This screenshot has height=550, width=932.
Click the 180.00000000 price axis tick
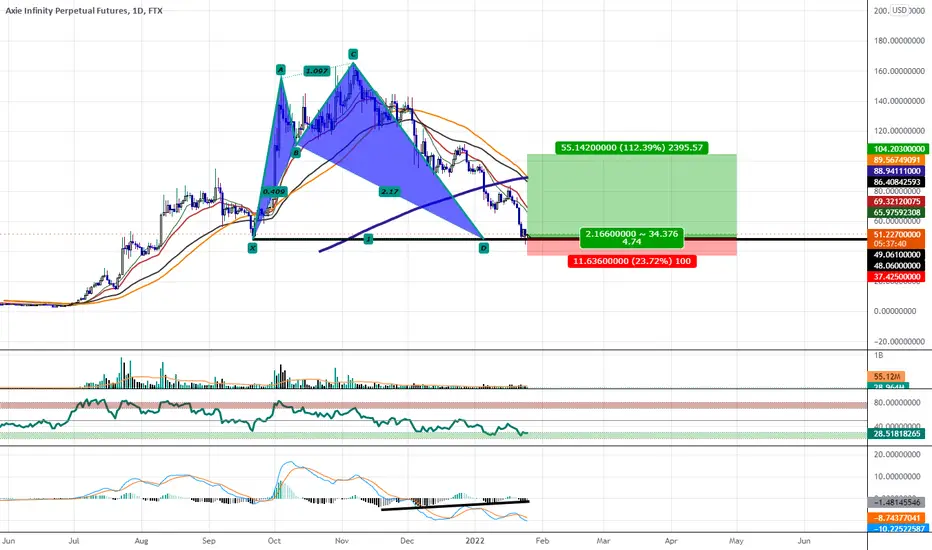tap(899, 41)
